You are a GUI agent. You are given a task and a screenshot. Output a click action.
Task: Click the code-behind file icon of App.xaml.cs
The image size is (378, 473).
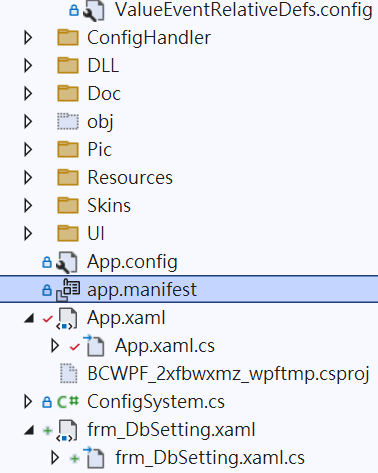(94, 345)
